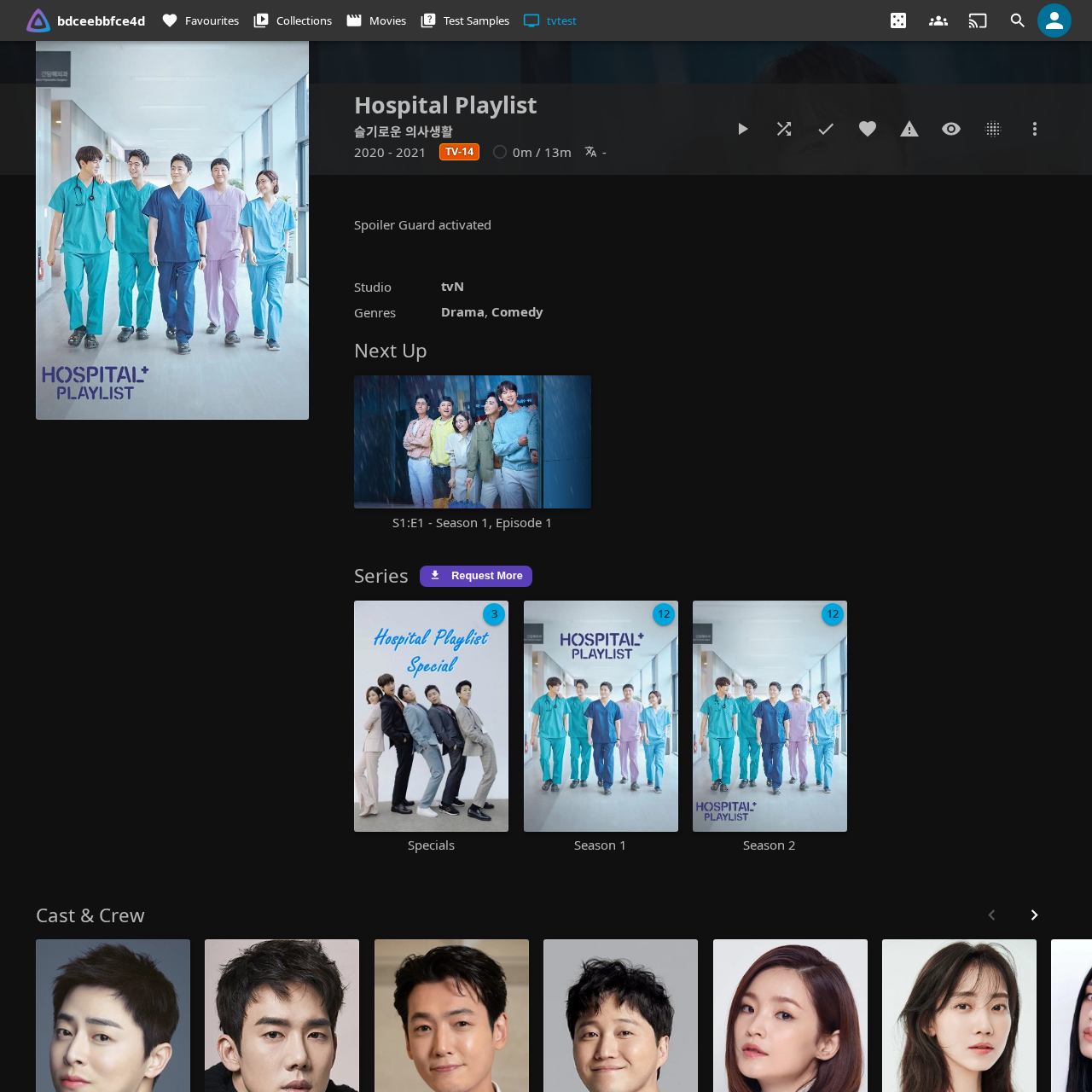Go to Favourites in the top navigation

click(200, 20)
